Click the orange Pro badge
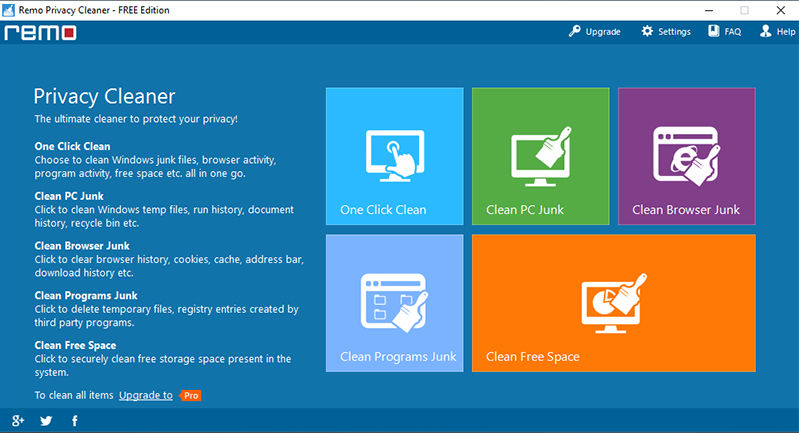Screen dimensions: 799x433 pos(191,396)
